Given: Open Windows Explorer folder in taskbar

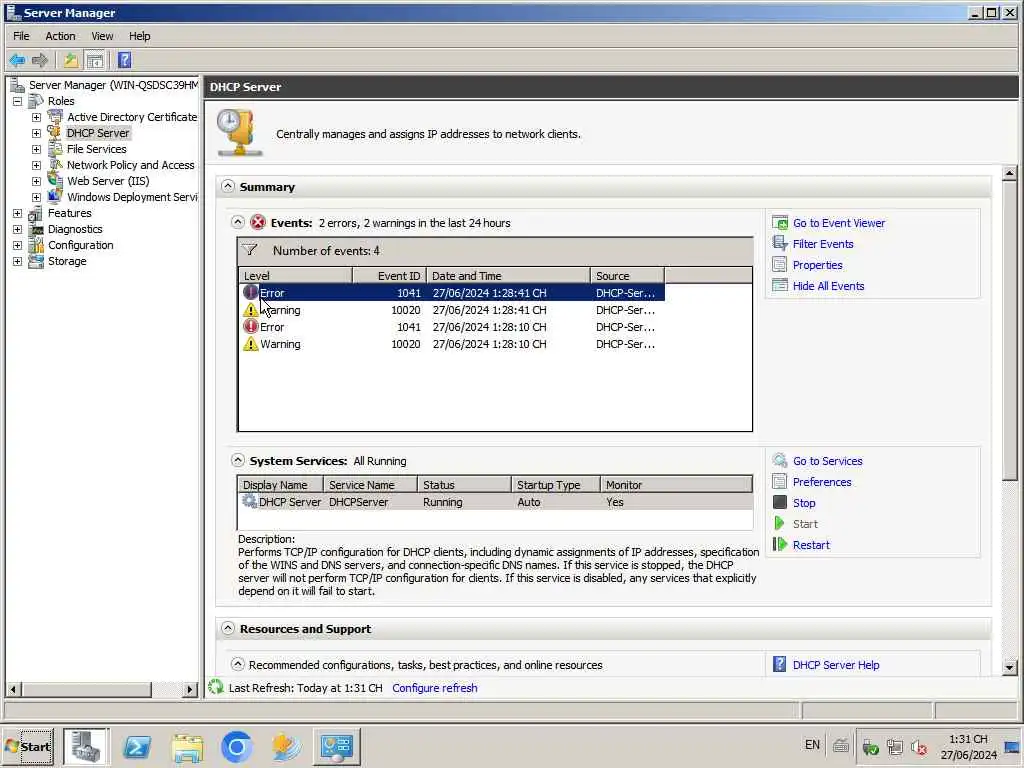Looking at the screenshot, I should click(x=187, y=746).
